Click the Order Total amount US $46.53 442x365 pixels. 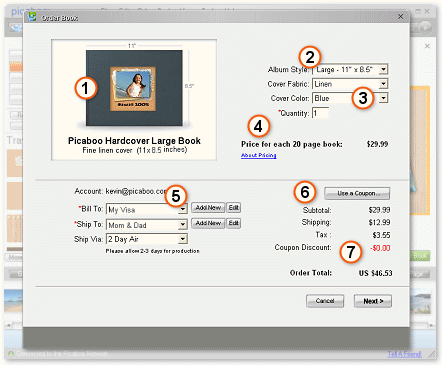(376, 273)
